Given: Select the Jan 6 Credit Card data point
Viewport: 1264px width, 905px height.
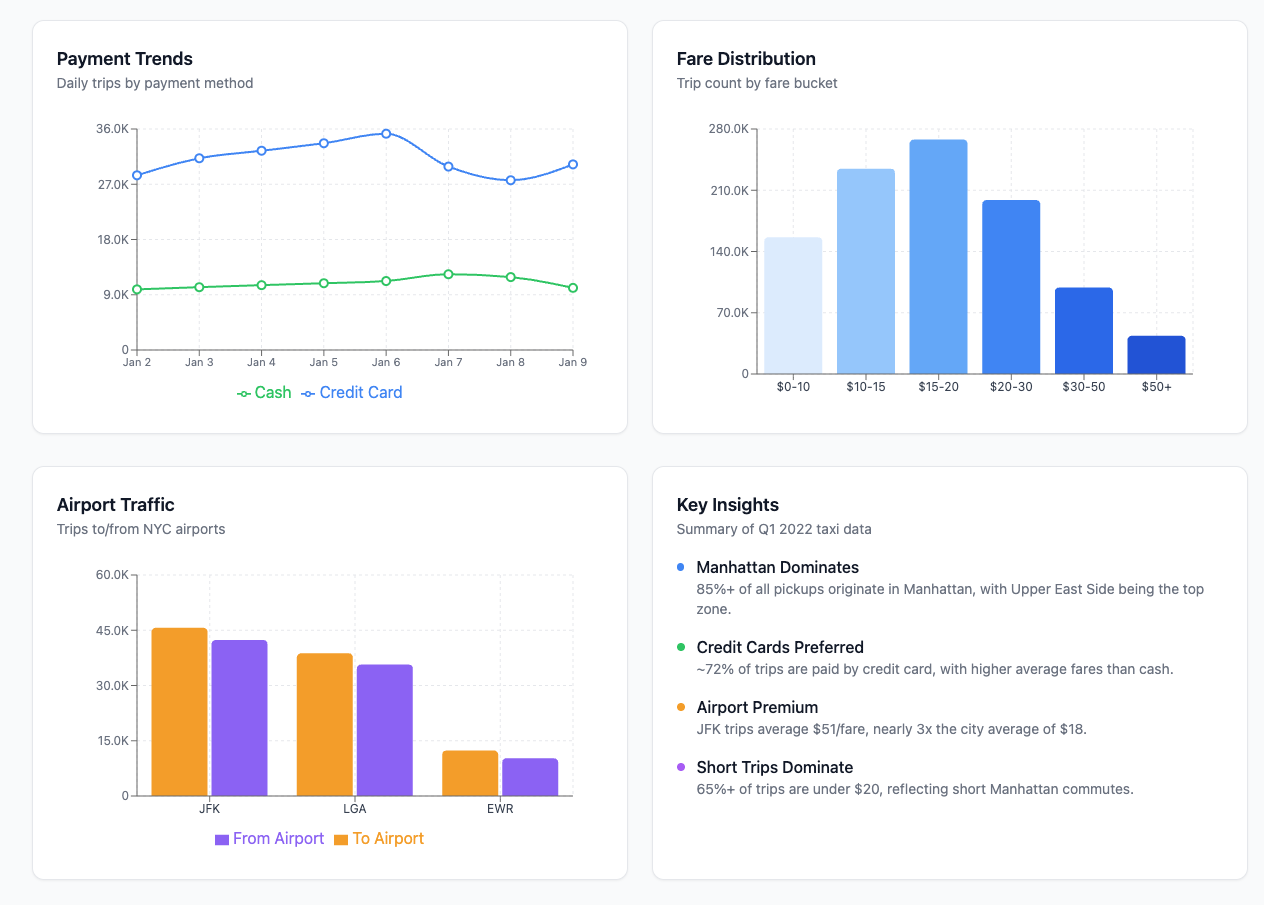Looking at the screenshot, I should coord(386,133).
